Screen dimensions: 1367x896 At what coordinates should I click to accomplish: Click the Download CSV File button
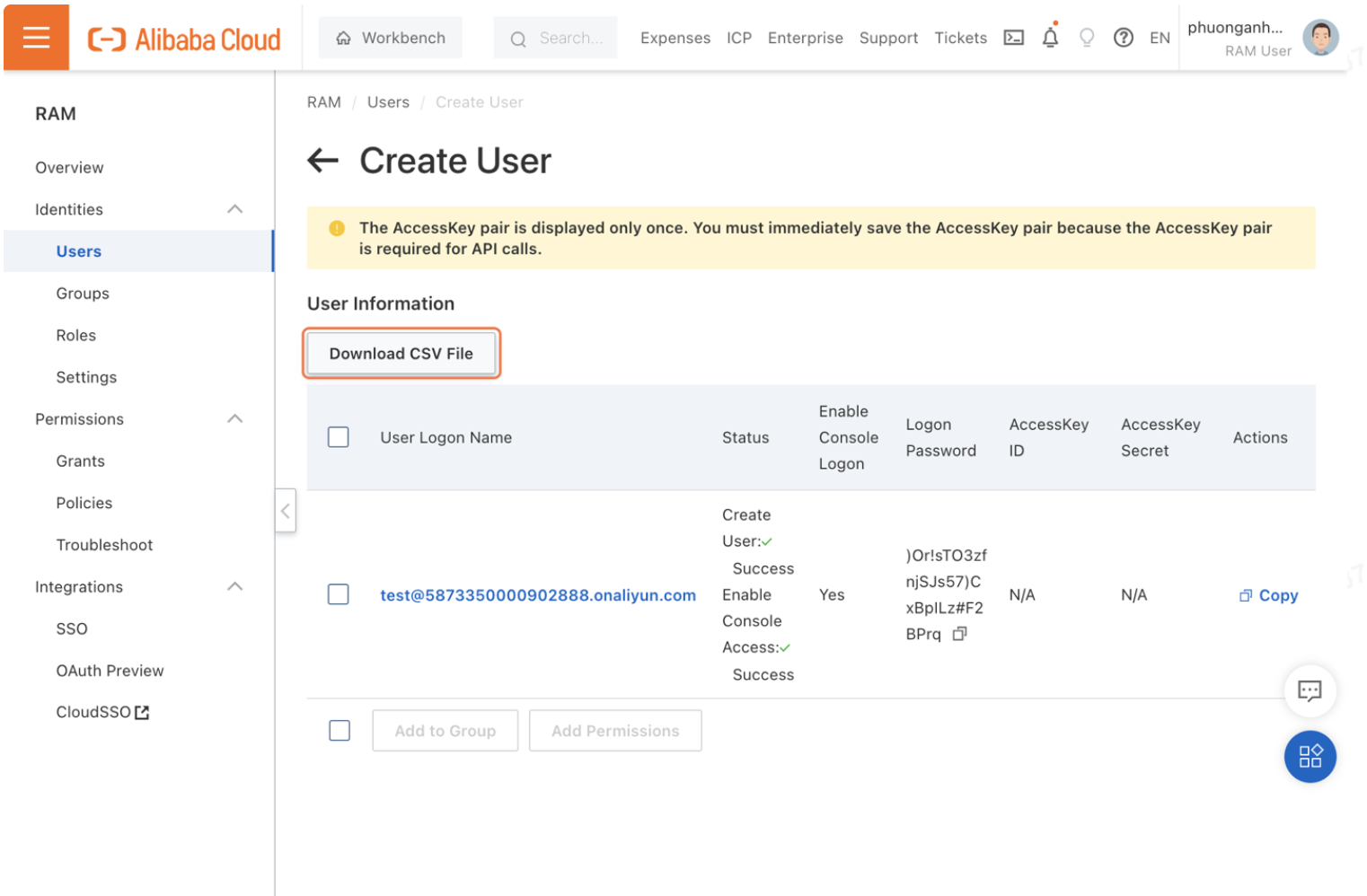coord(401,354)
